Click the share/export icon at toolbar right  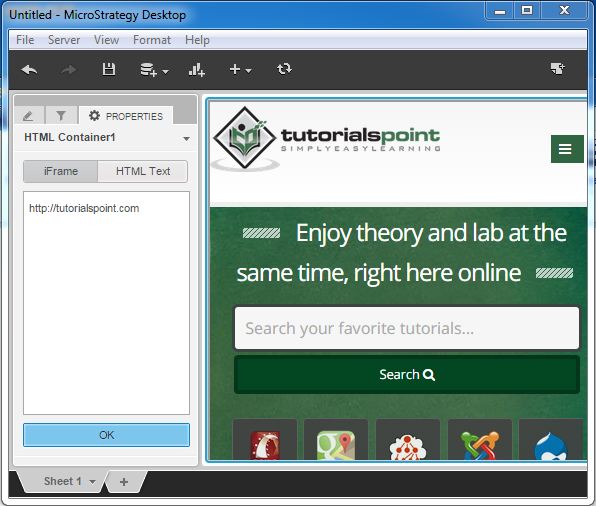[x=558, y=69]
